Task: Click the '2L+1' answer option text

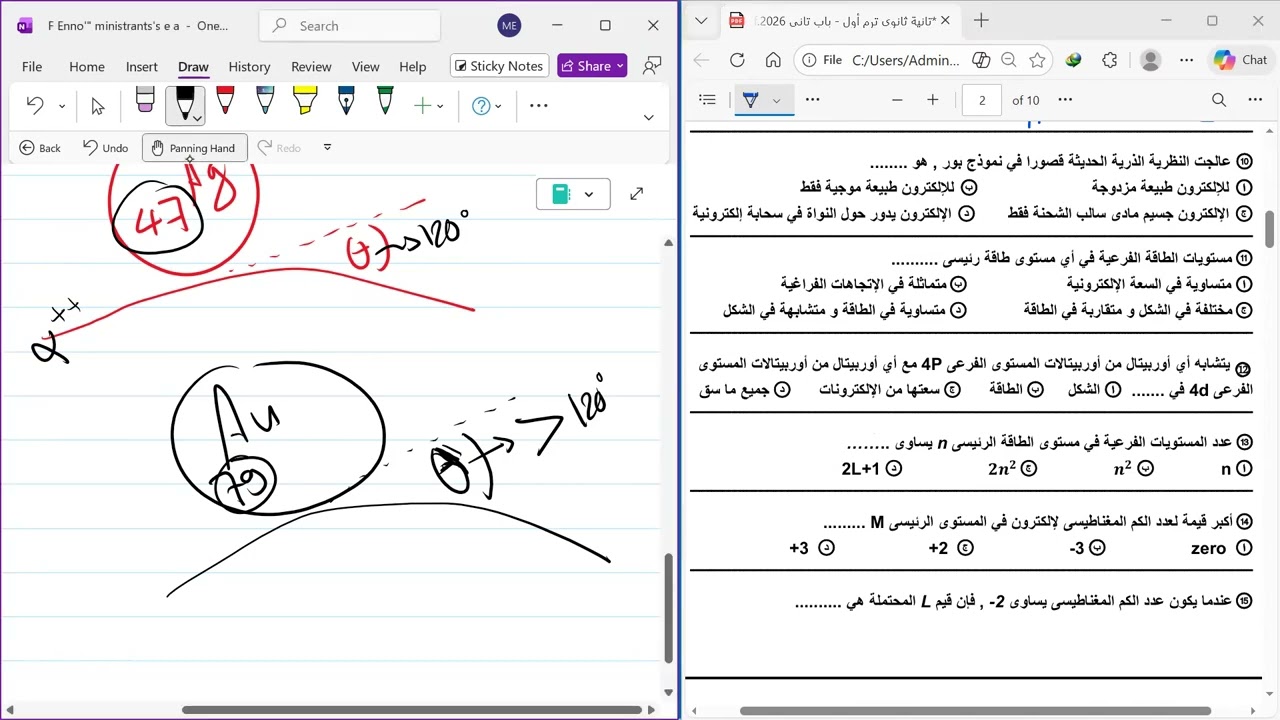Action: (860, 468)
